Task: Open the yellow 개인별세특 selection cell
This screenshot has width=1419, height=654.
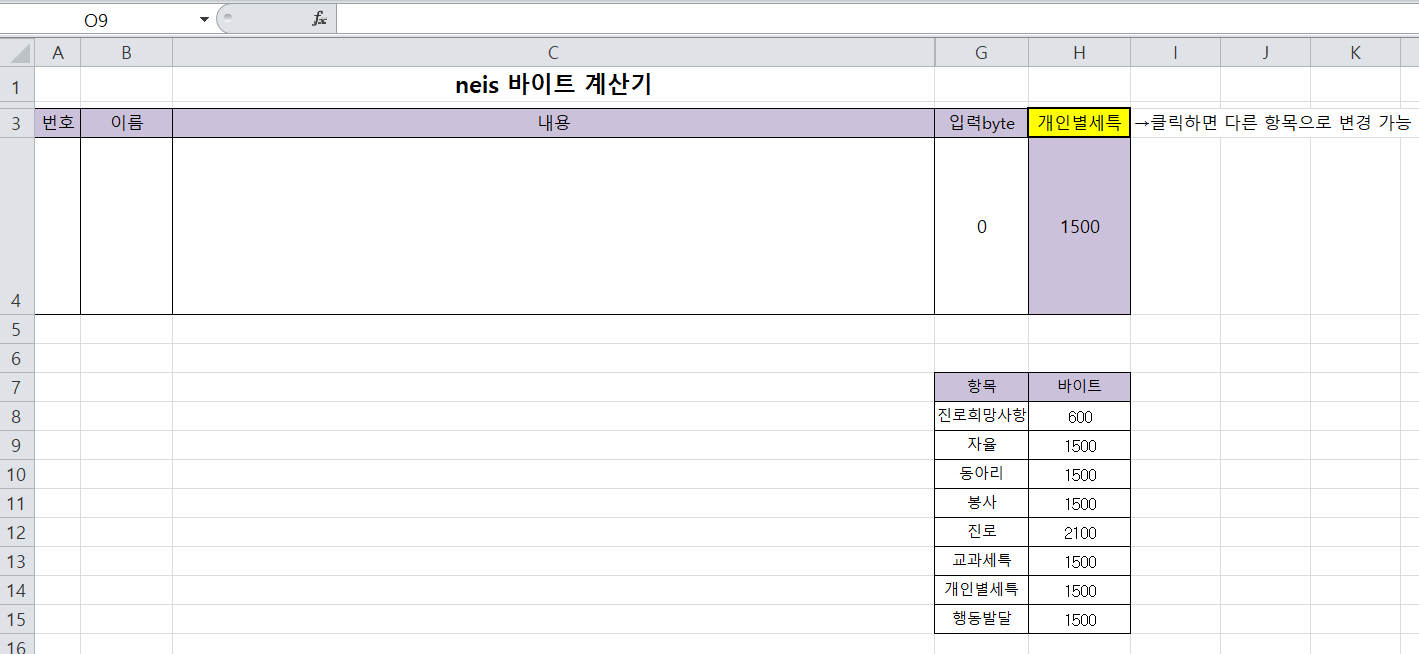Action: point(1079,123)
